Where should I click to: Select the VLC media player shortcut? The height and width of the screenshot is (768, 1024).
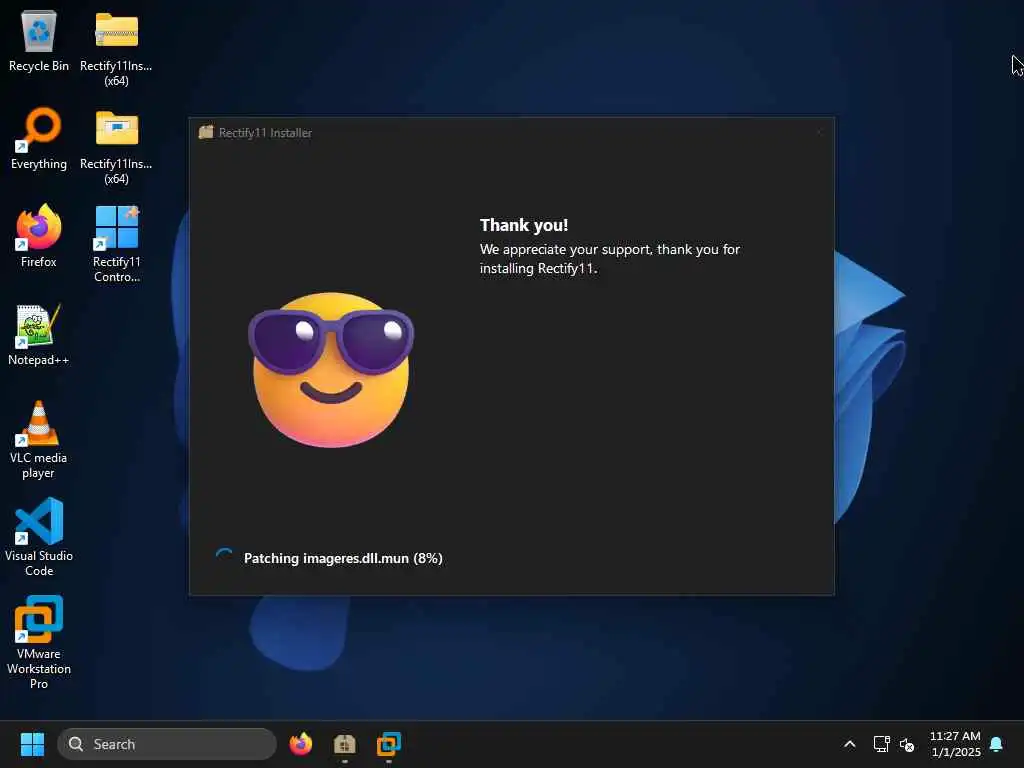coord(39,440)
